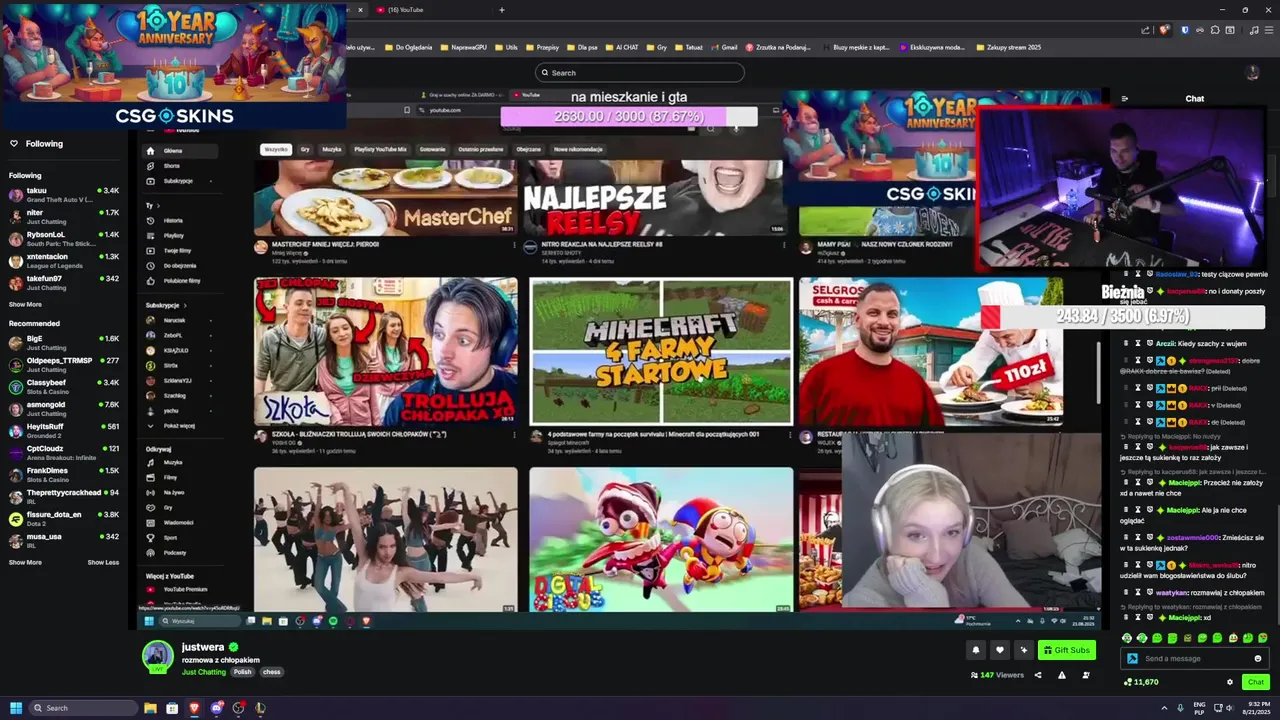Screen dimensions: 1280x720
Task: Switch to the (16) YouTube browser tab
Action: click(430, 10)
